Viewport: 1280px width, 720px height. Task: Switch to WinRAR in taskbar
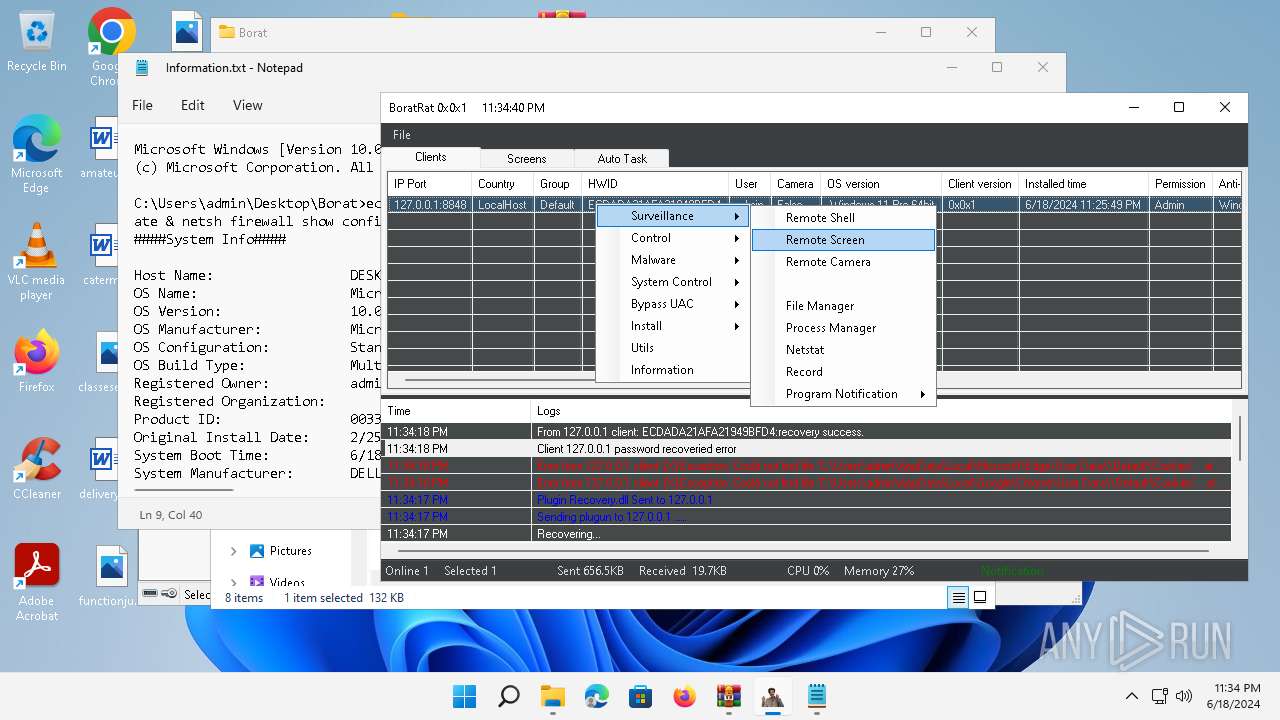click(728, 696)
